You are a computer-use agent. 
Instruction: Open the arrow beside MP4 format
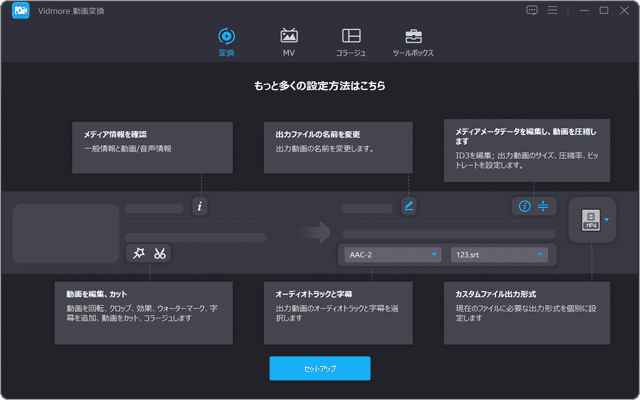[607, 219]
